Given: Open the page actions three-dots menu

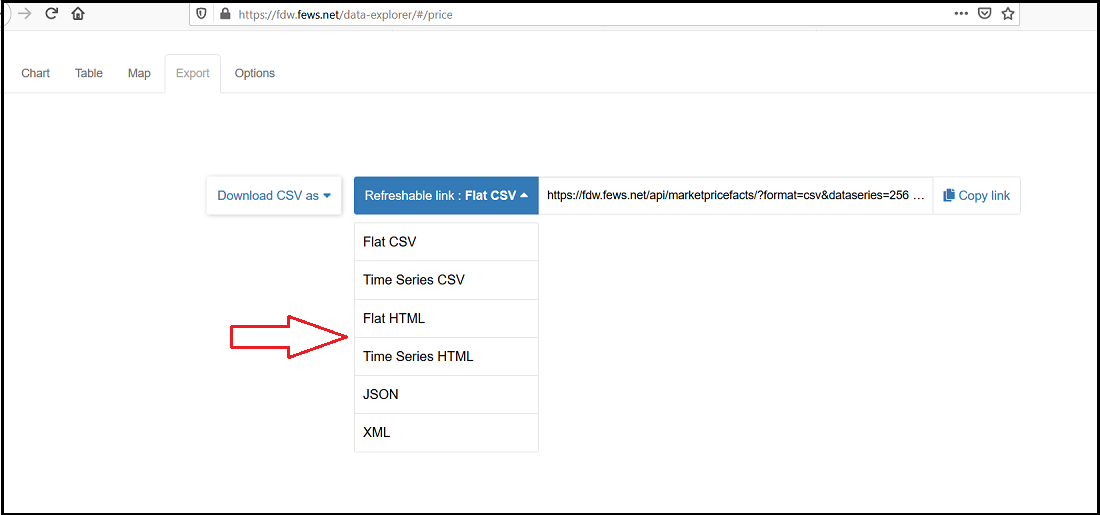Looking at the screenshot, I should click(961, 14).
